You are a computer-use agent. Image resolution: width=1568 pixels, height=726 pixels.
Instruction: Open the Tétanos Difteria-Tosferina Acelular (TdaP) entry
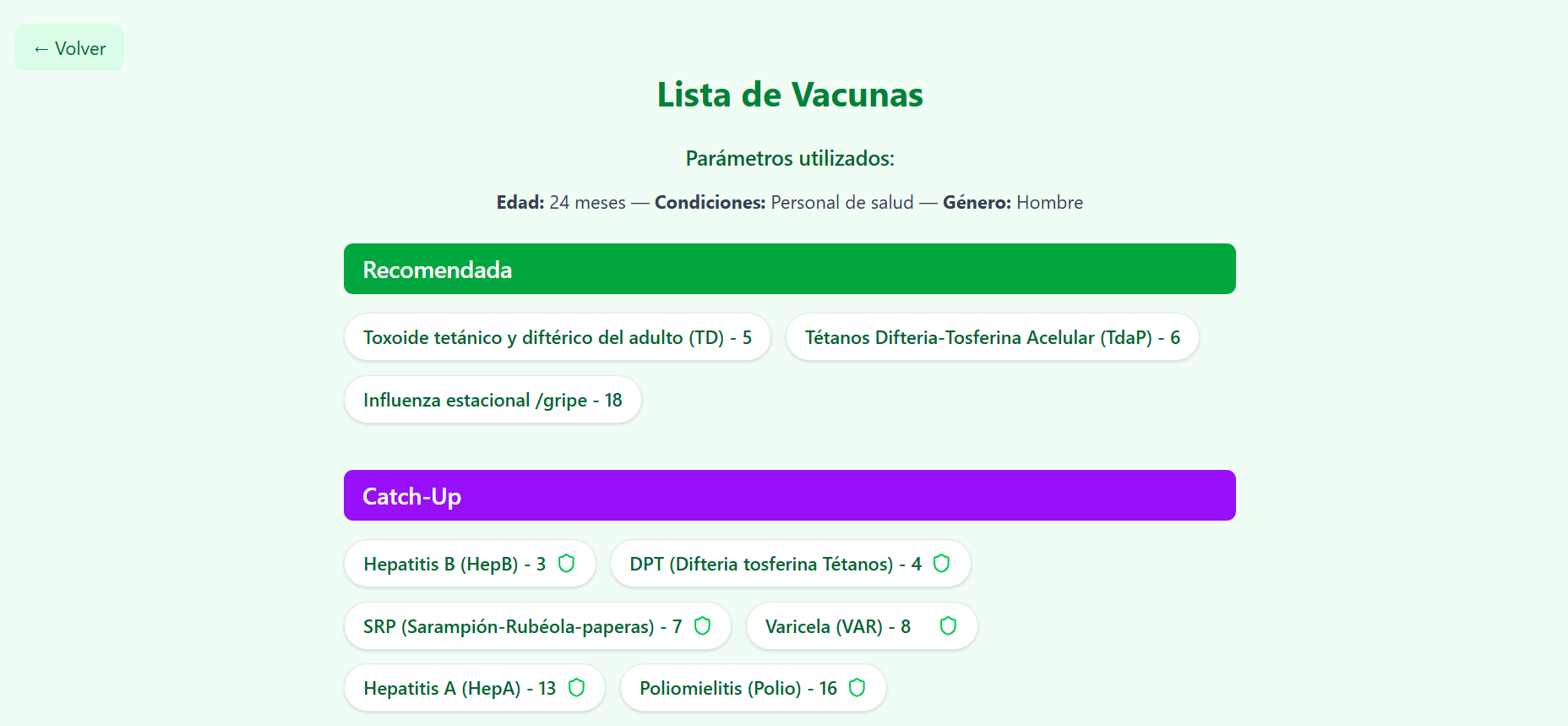point(992,337)
